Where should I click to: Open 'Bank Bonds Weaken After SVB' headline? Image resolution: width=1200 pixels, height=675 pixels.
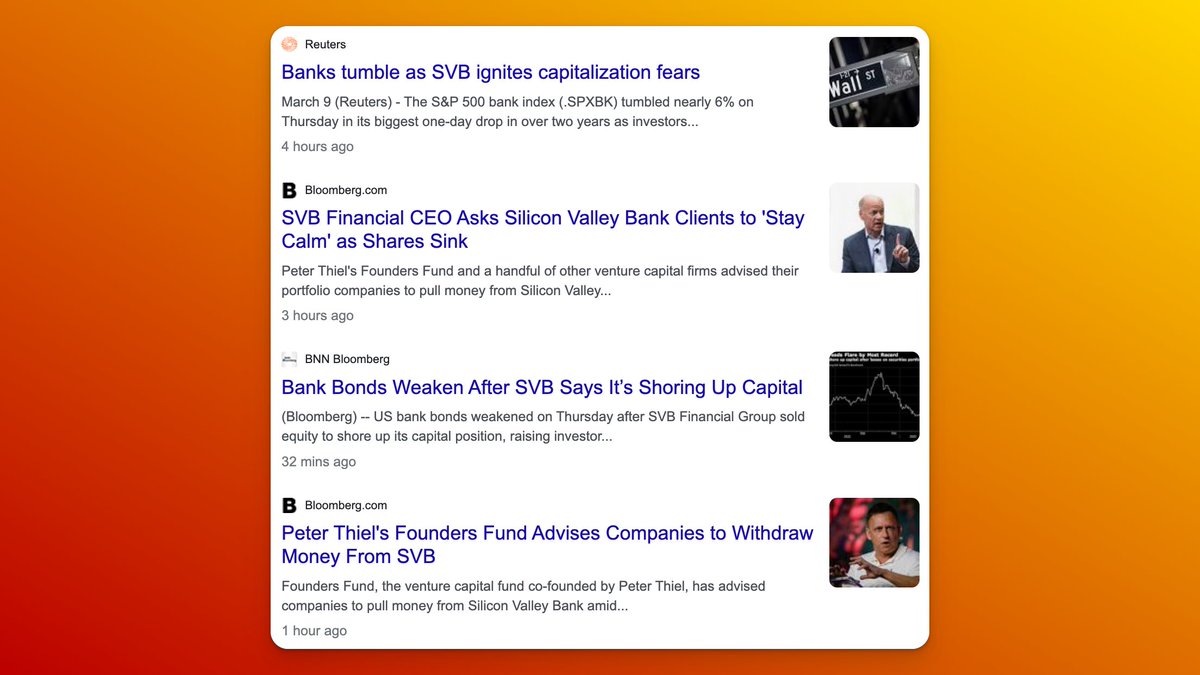[541, 387]
